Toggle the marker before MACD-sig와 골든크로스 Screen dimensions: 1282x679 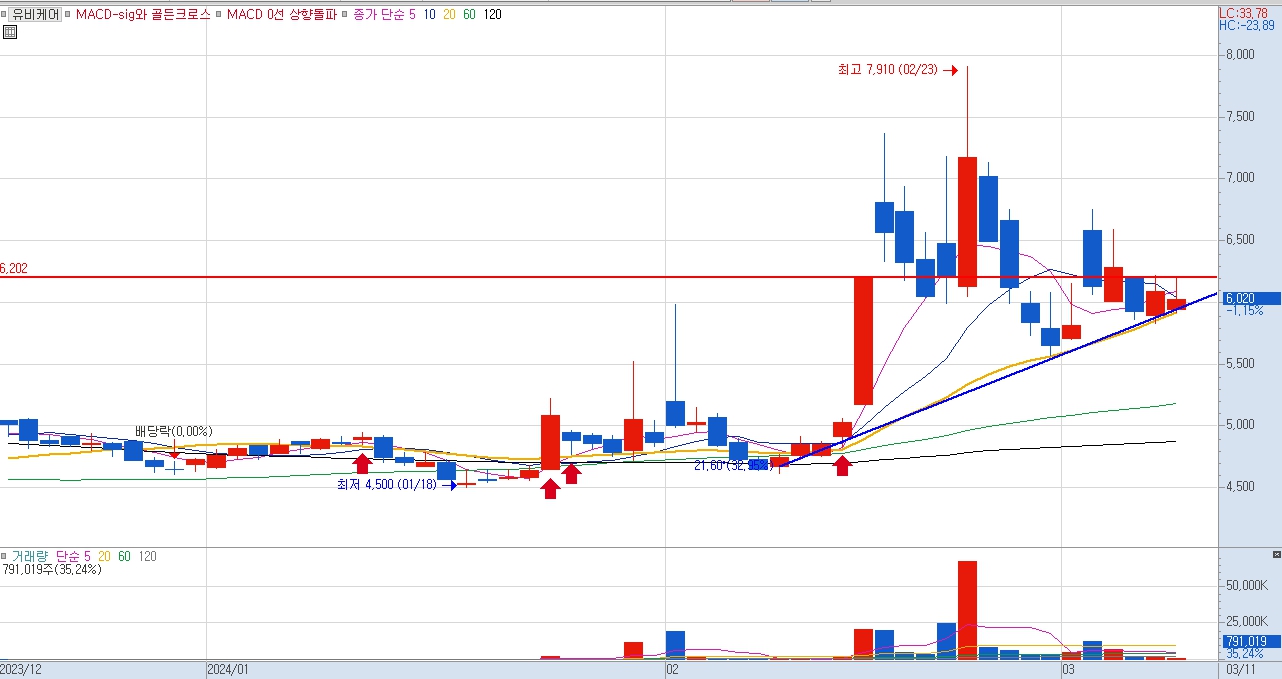tap(69, 14)
